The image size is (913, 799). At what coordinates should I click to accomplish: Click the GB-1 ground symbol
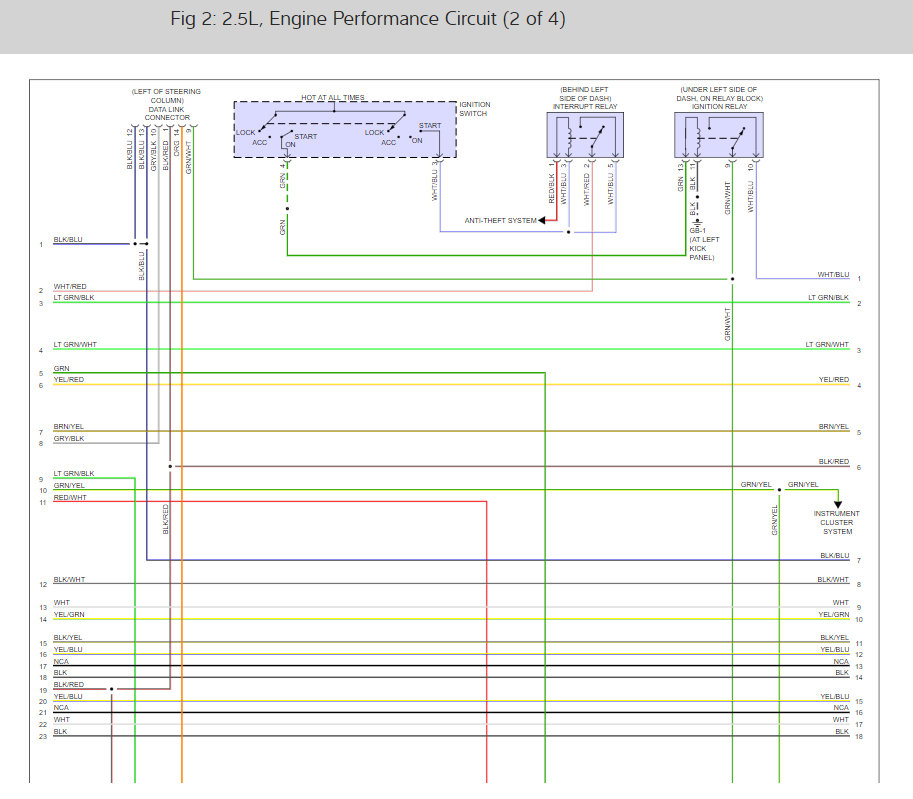pyautogui.click(x=697, y=221)
